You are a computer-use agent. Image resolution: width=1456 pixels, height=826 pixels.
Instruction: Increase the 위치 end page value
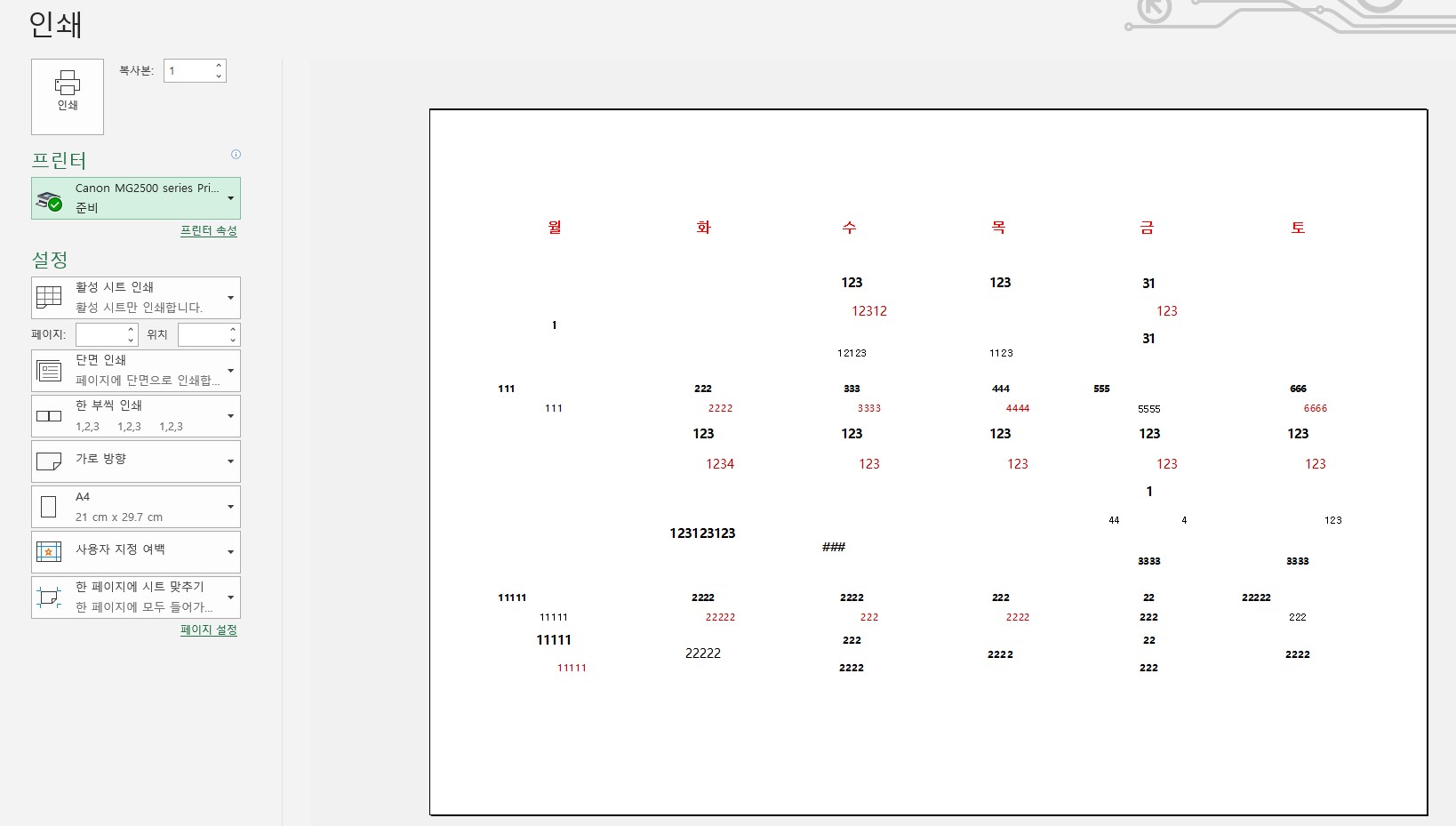(234, 329)
